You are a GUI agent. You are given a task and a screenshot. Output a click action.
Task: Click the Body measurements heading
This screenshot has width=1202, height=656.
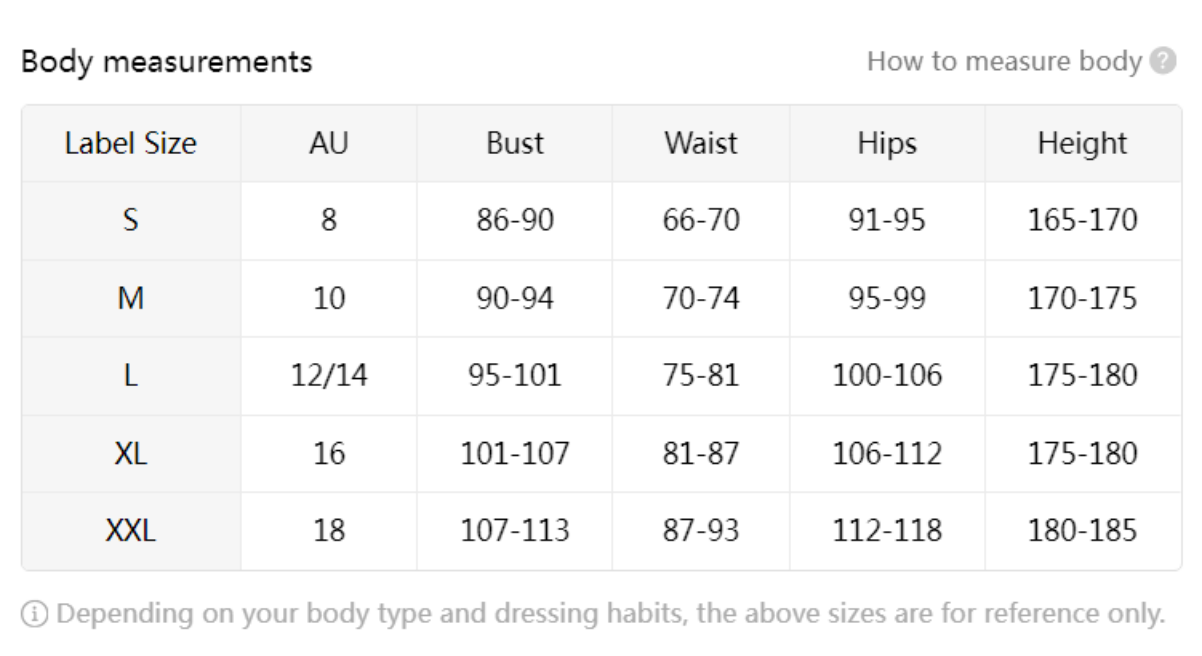(166, 62)
